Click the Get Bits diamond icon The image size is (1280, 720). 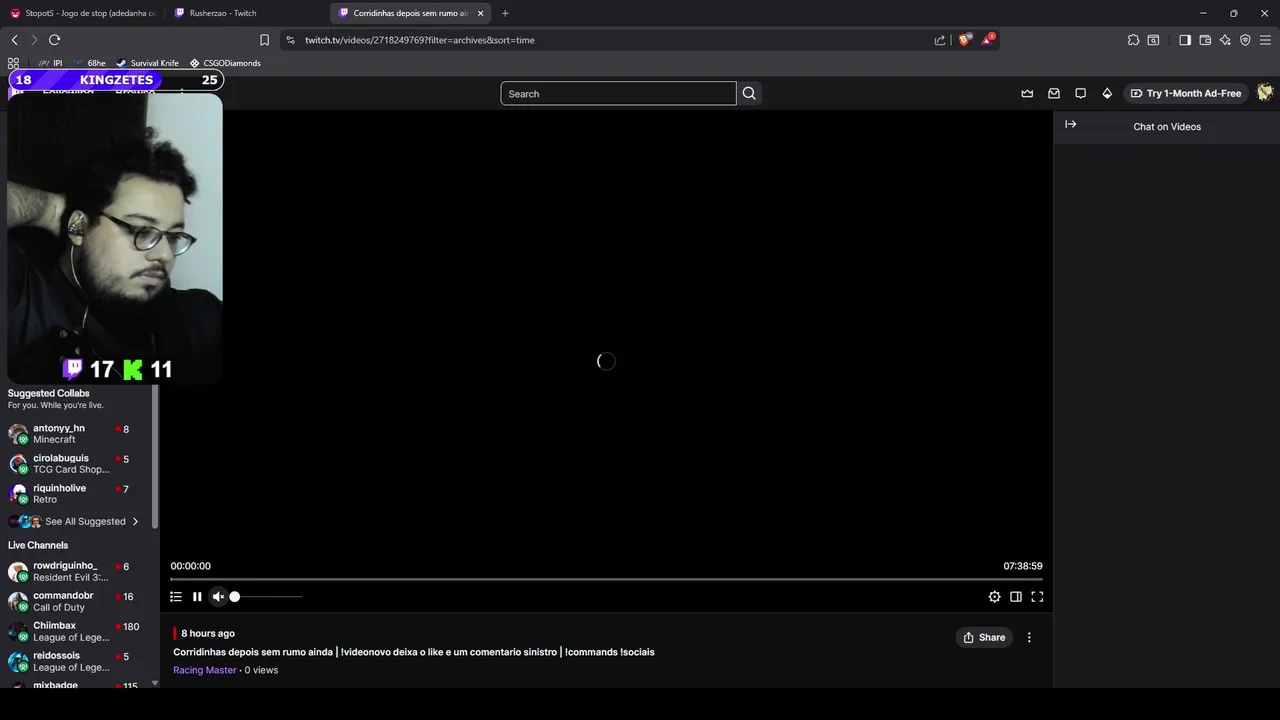click(1107, 93)
